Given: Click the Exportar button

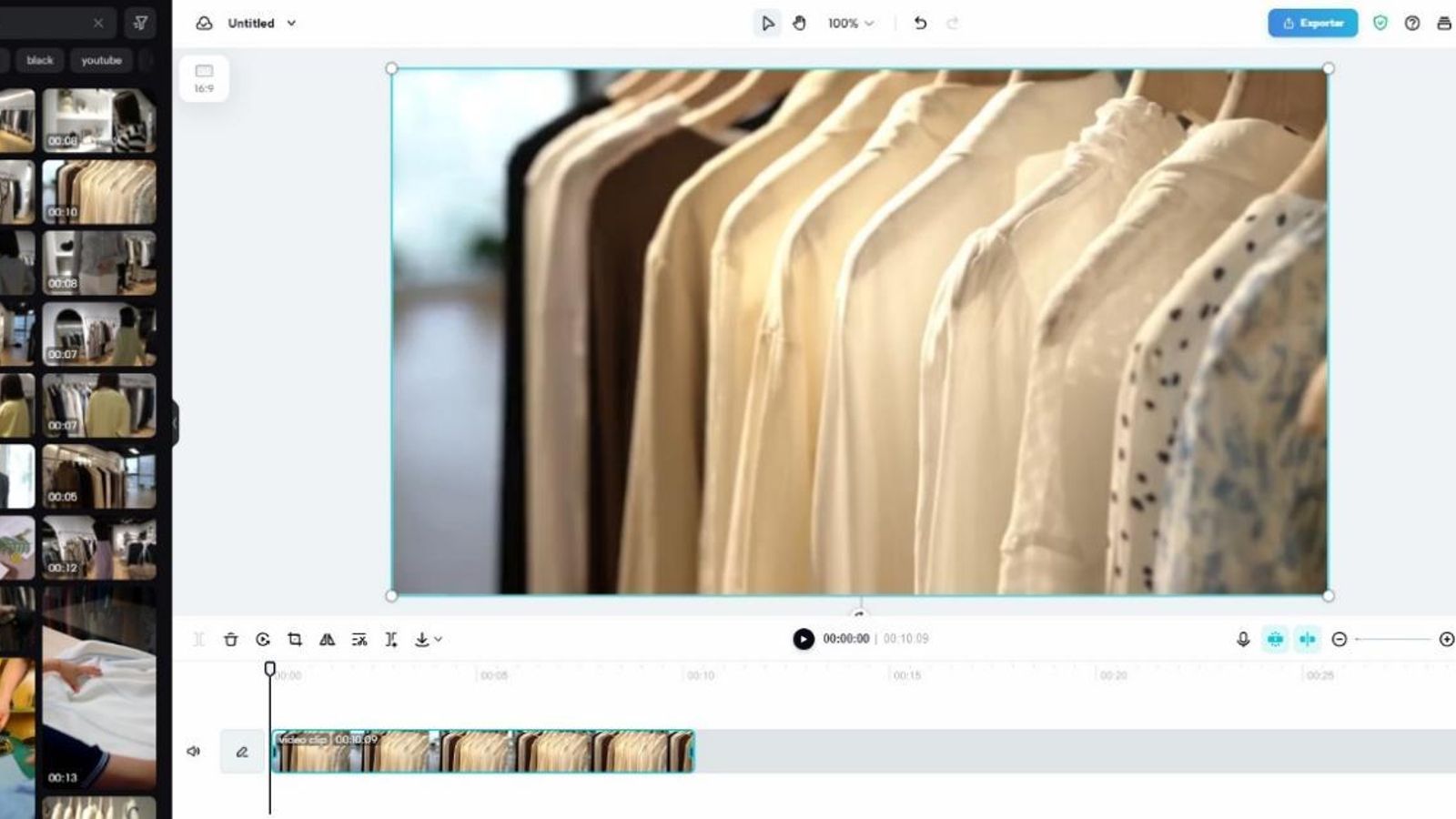Looking at the screenshot, I should coord(1312,24).
